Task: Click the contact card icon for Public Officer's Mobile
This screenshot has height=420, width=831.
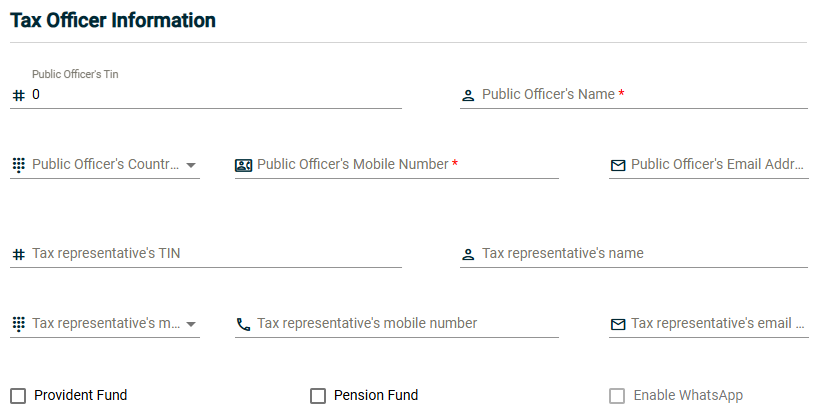Action: 243,165
